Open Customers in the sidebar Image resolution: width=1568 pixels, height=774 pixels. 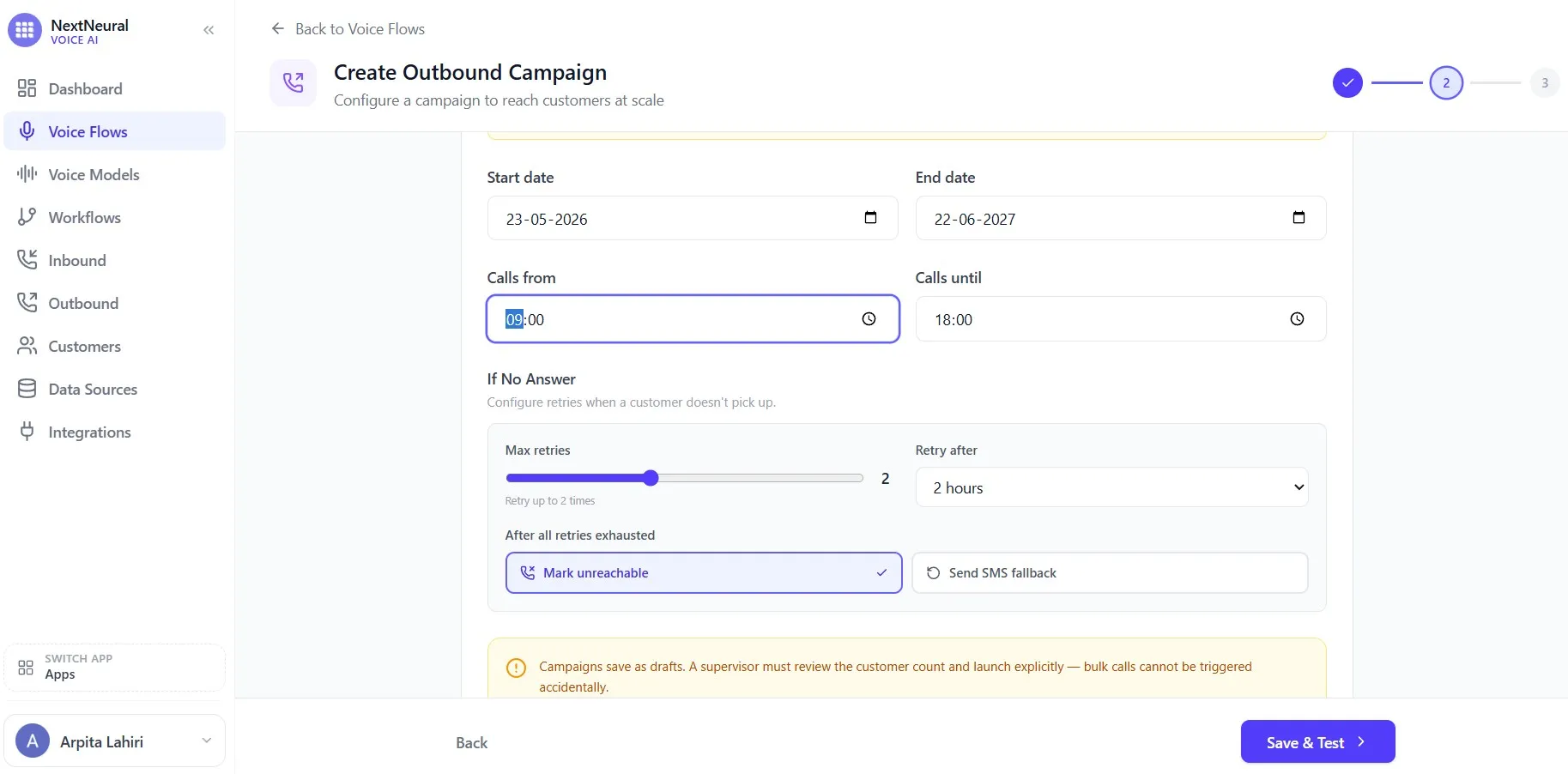point(115,346)
